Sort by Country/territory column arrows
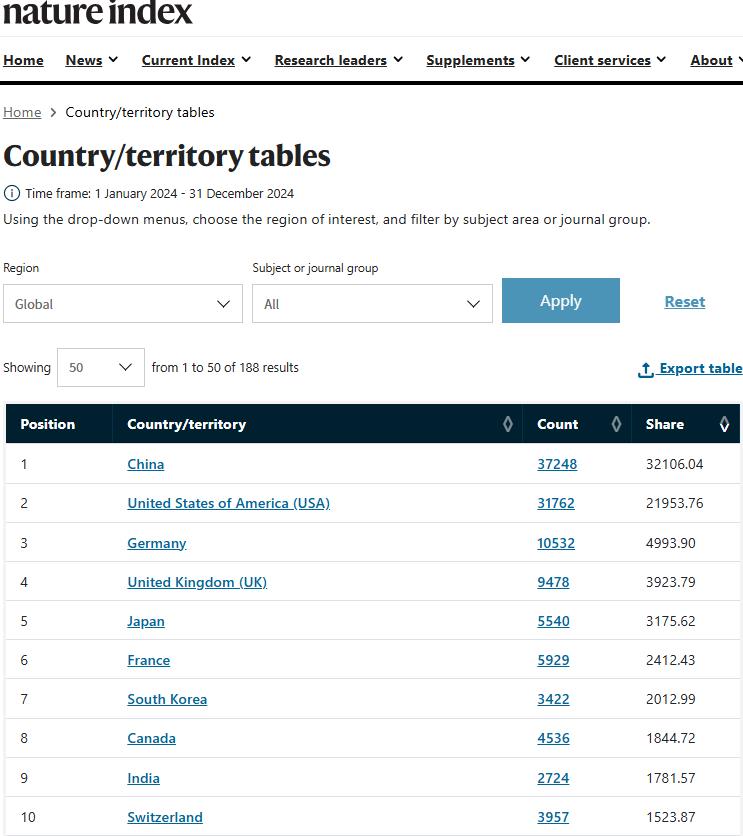Viewport: 743px width, 836px height. (x=508, y=424)
